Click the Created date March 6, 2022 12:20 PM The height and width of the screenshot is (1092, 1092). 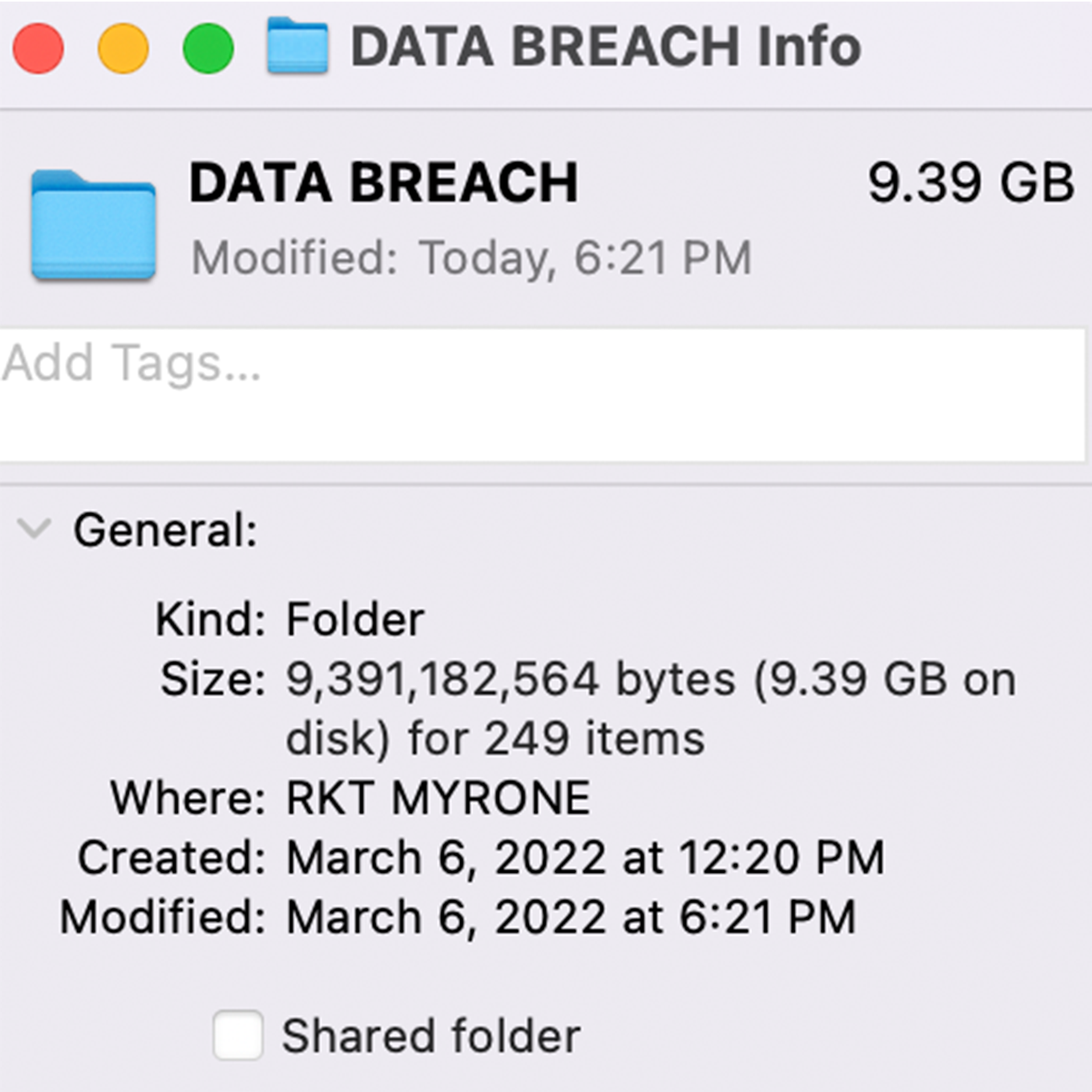[x=586, y=858]
